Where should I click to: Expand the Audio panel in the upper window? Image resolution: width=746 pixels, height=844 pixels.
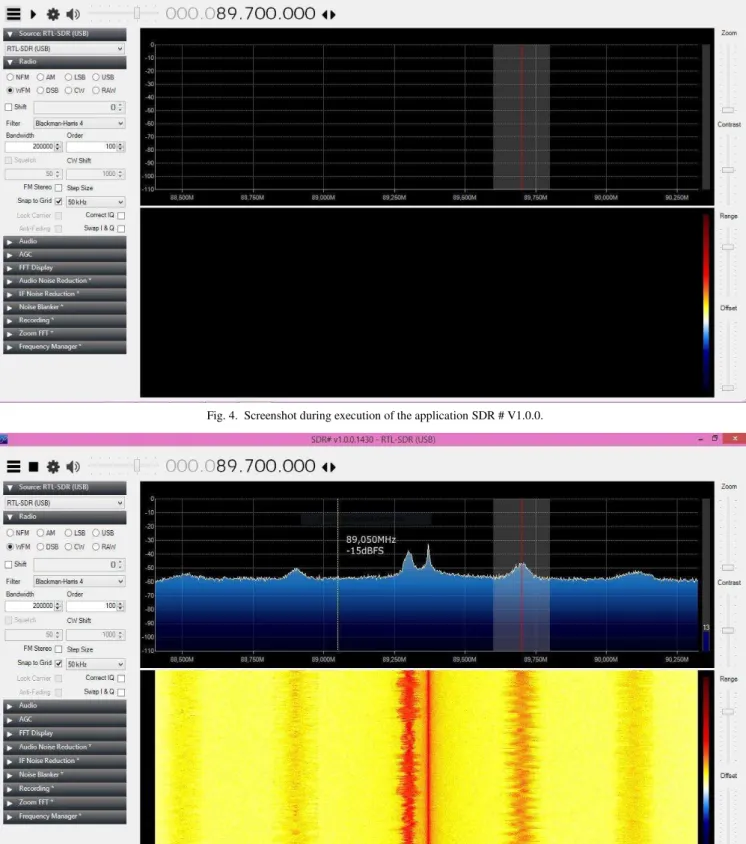point(65,242)
